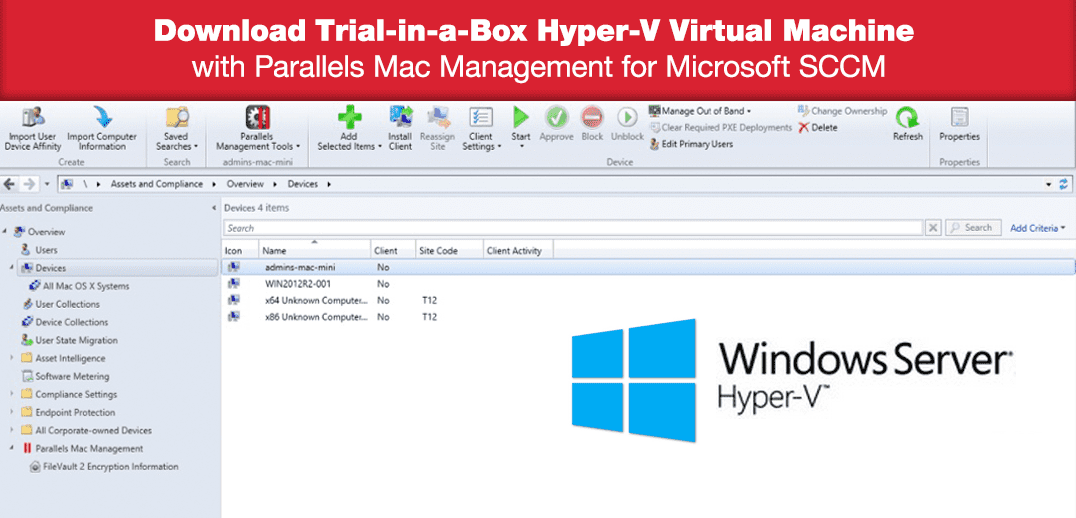Sort by Site Code column header
This screenshot has width=1076, height=518.
pos(449,251)
